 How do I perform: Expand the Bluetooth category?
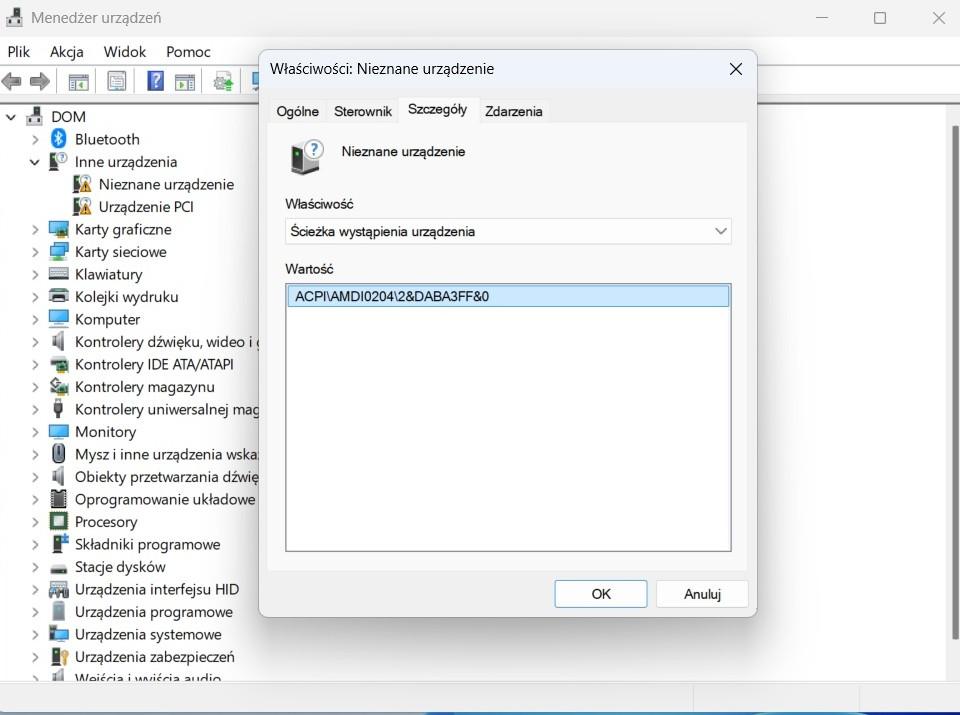point(35,139)
